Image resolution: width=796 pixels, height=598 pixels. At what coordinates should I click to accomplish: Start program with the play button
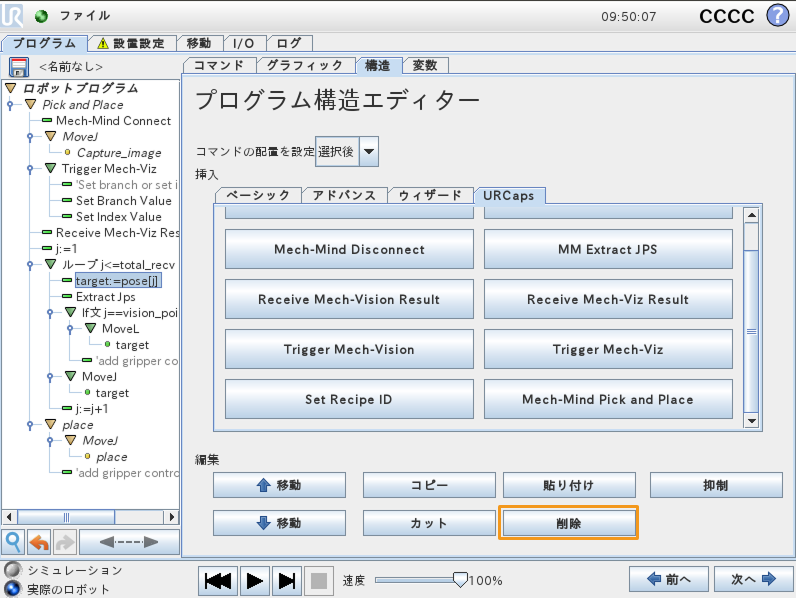point(254,581)
